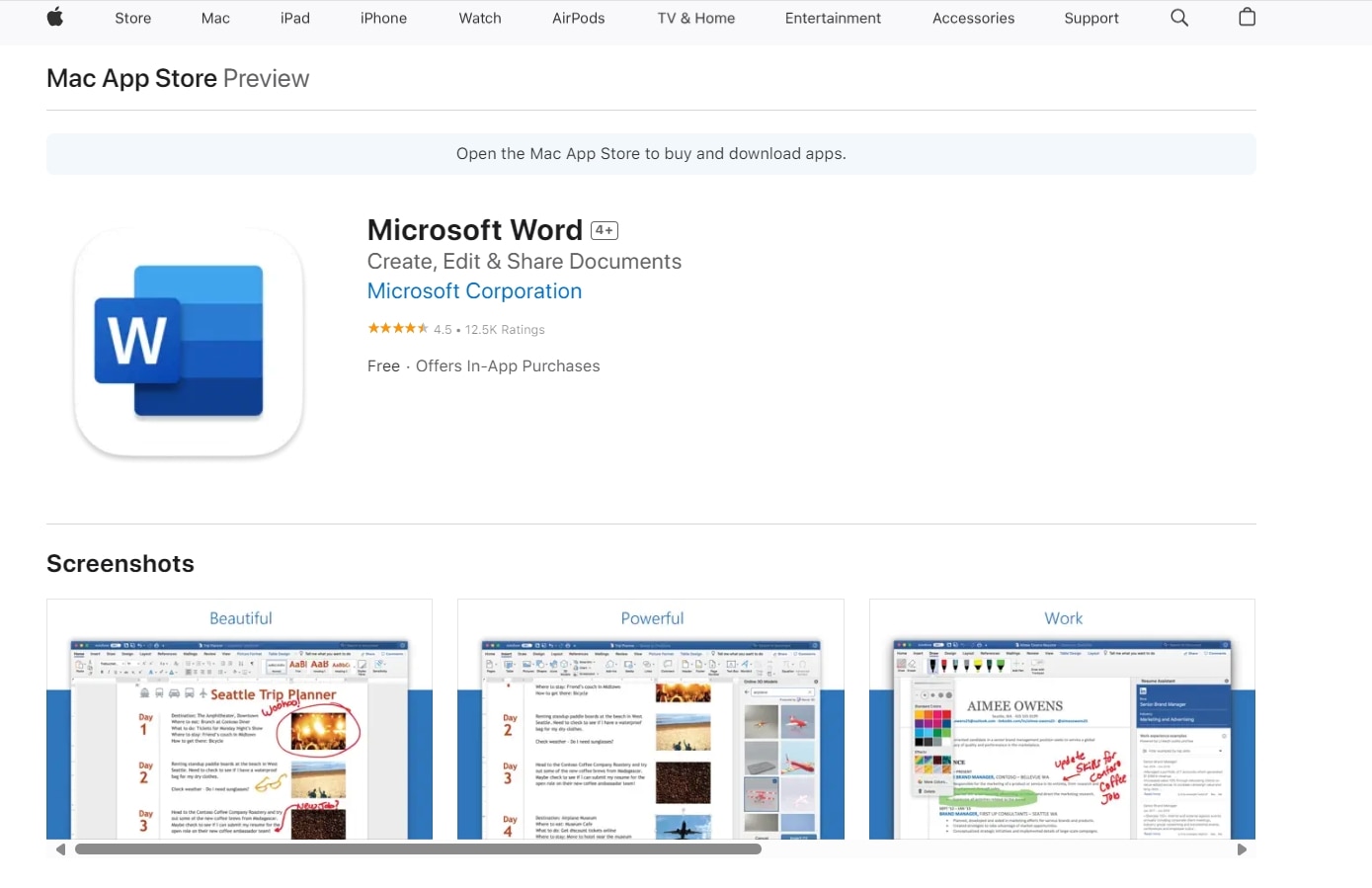
Task: Click 'Offers In-App Purchases' text
Action: tap(508, 366)
